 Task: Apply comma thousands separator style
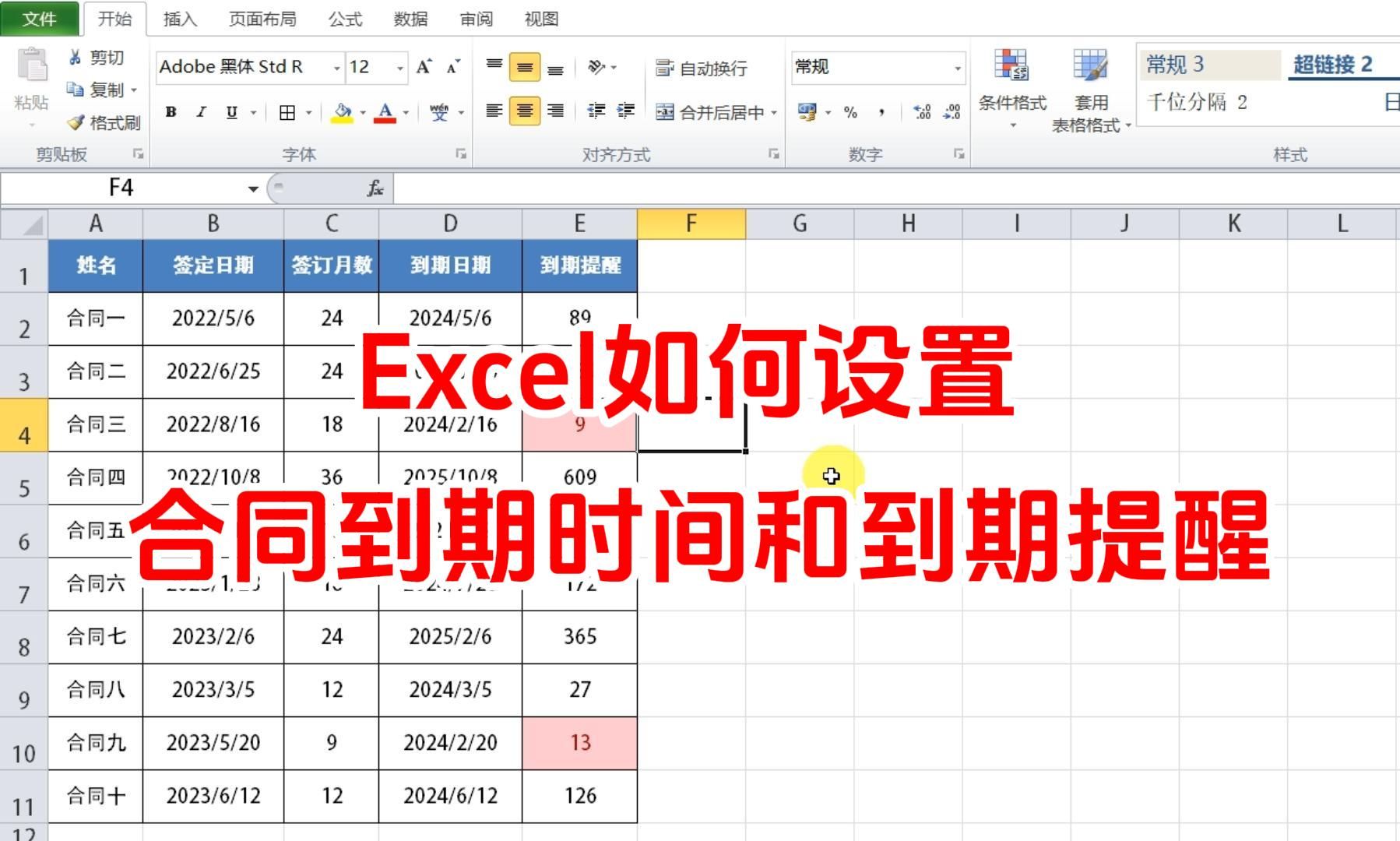click(881, 112)
